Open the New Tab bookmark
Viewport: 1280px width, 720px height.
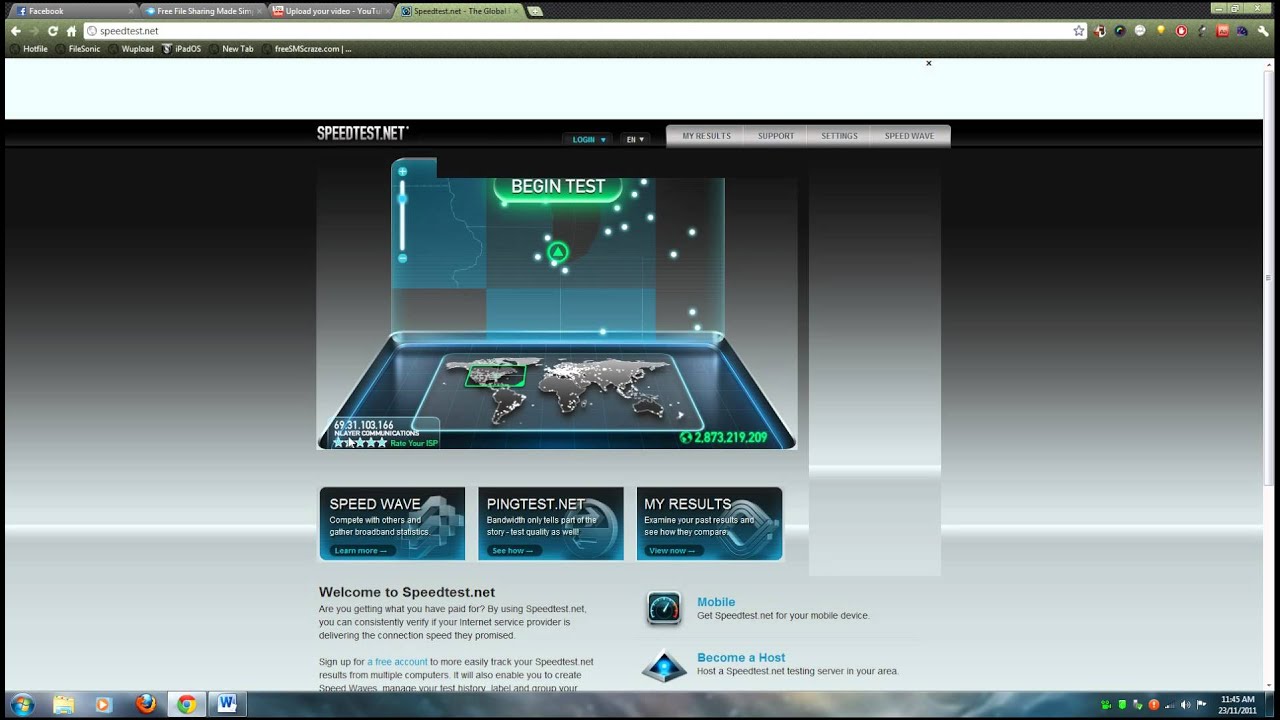pyautogui.click(x=232, y=49)
